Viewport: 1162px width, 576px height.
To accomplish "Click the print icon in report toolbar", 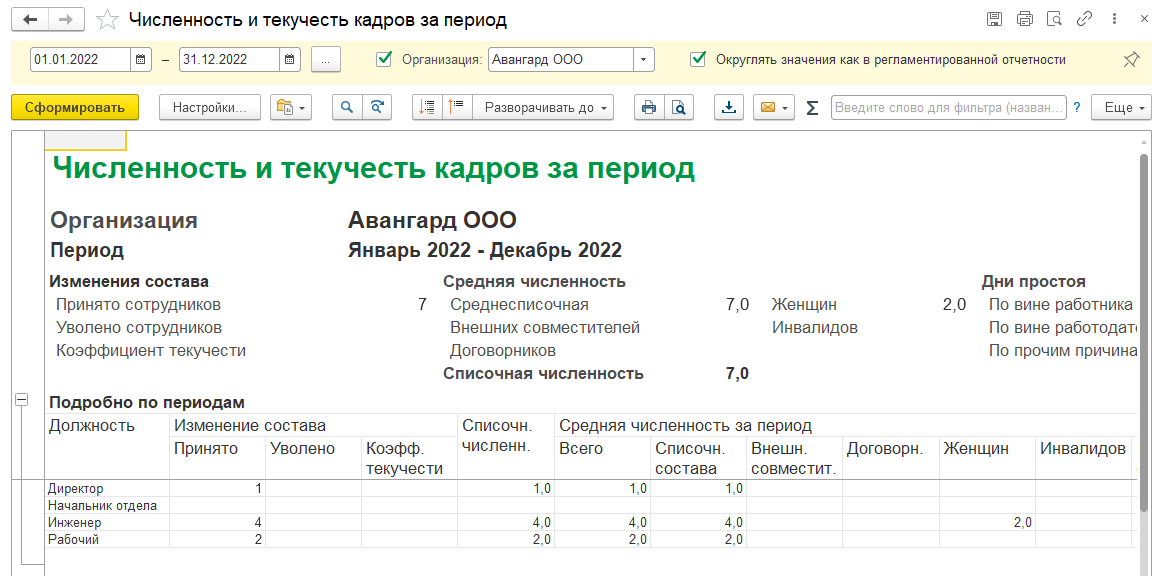I will [x=649, y=108].
